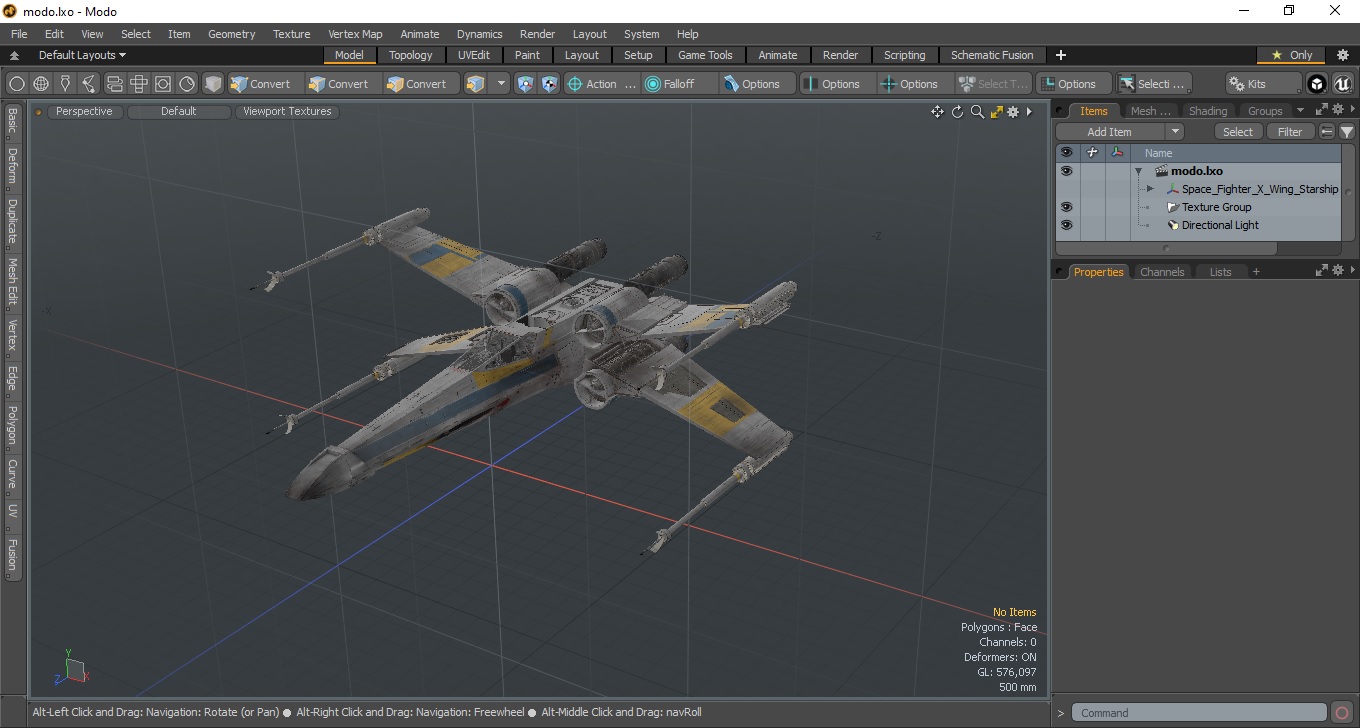The height and width of the screenshot is (728, 1360).
Task: Click the command record button icon
Action: 1342,713
